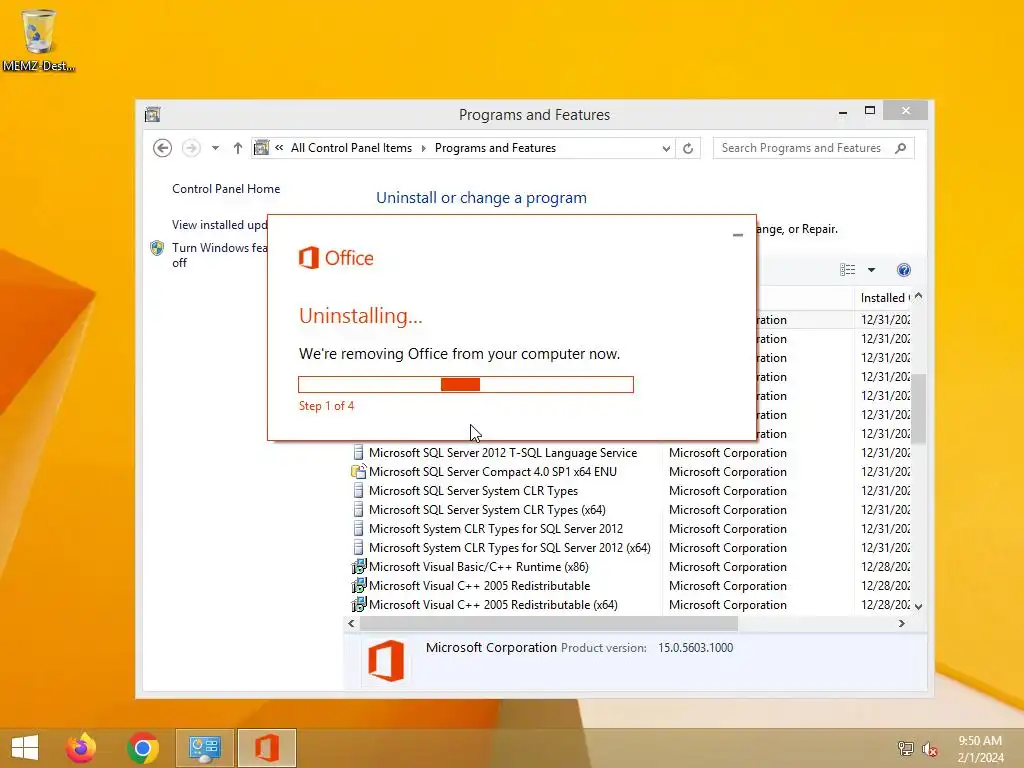This screenshot has width=1024, height=768.
Task: Click icon of Visual C++ 2005 Redistributable (x64)
Action: [359, 604]
